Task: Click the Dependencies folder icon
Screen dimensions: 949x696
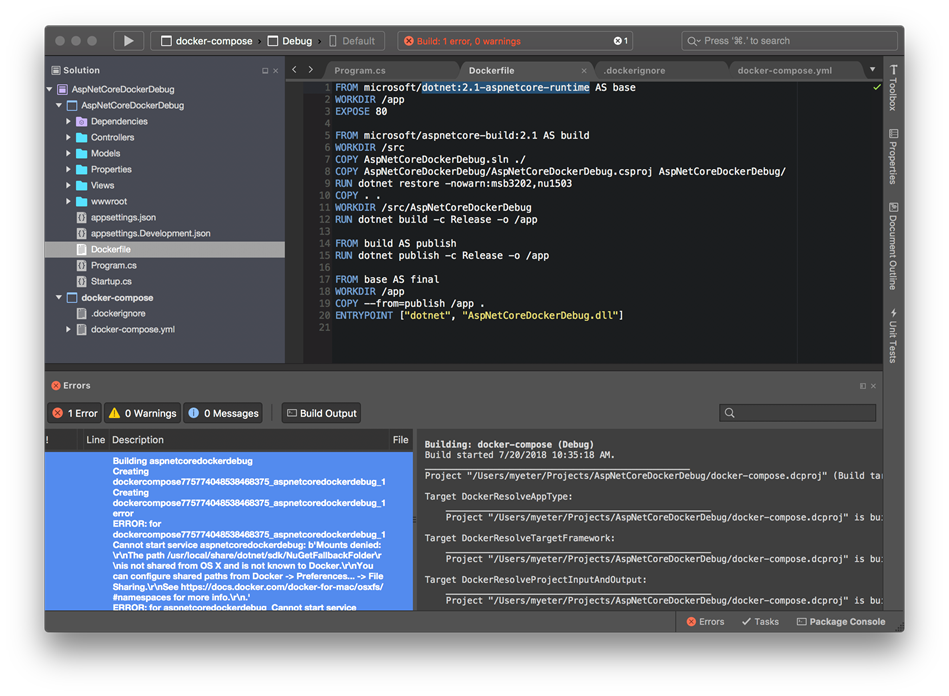Action: 81,122
